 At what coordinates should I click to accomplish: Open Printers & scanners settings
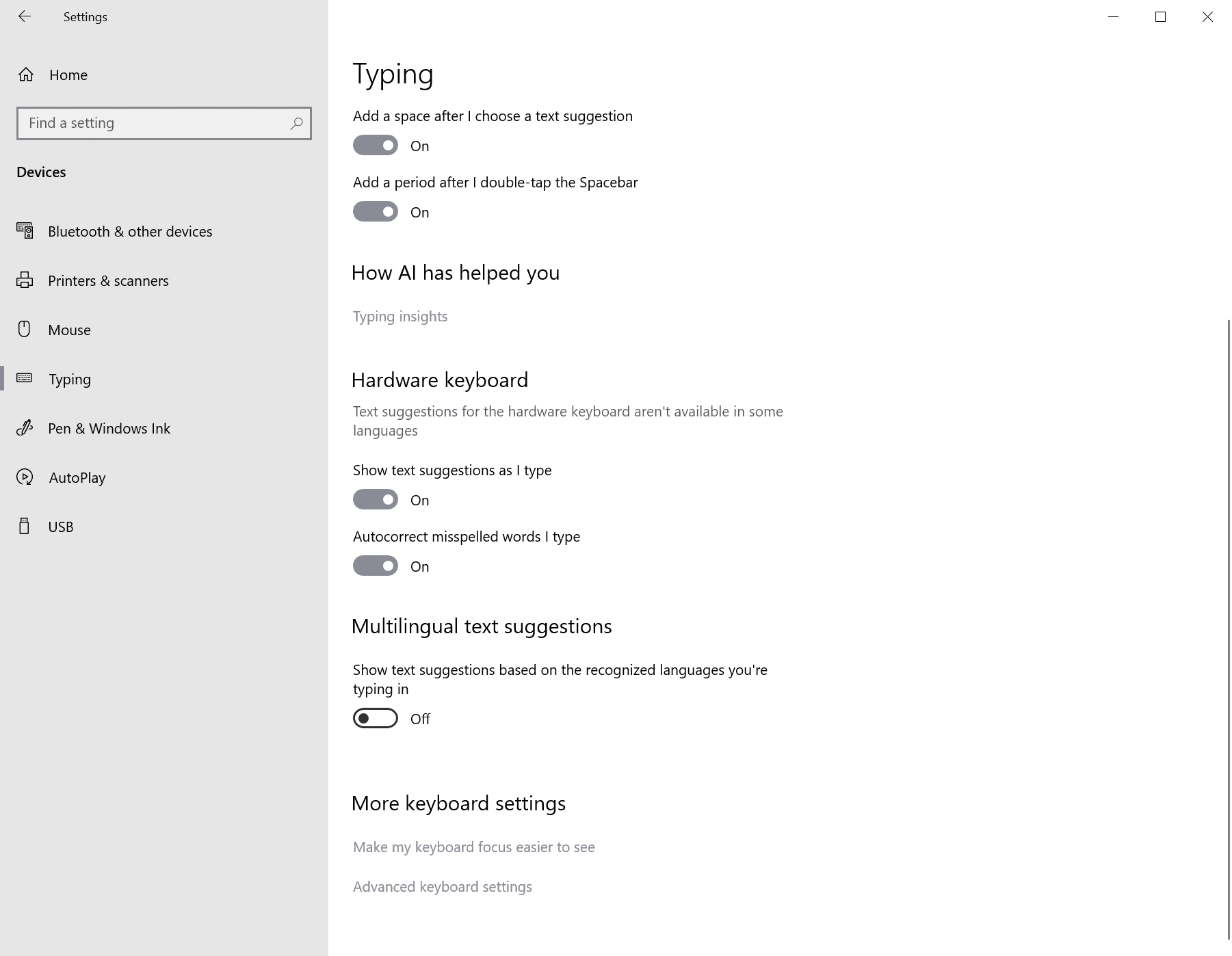click(108, 280)
